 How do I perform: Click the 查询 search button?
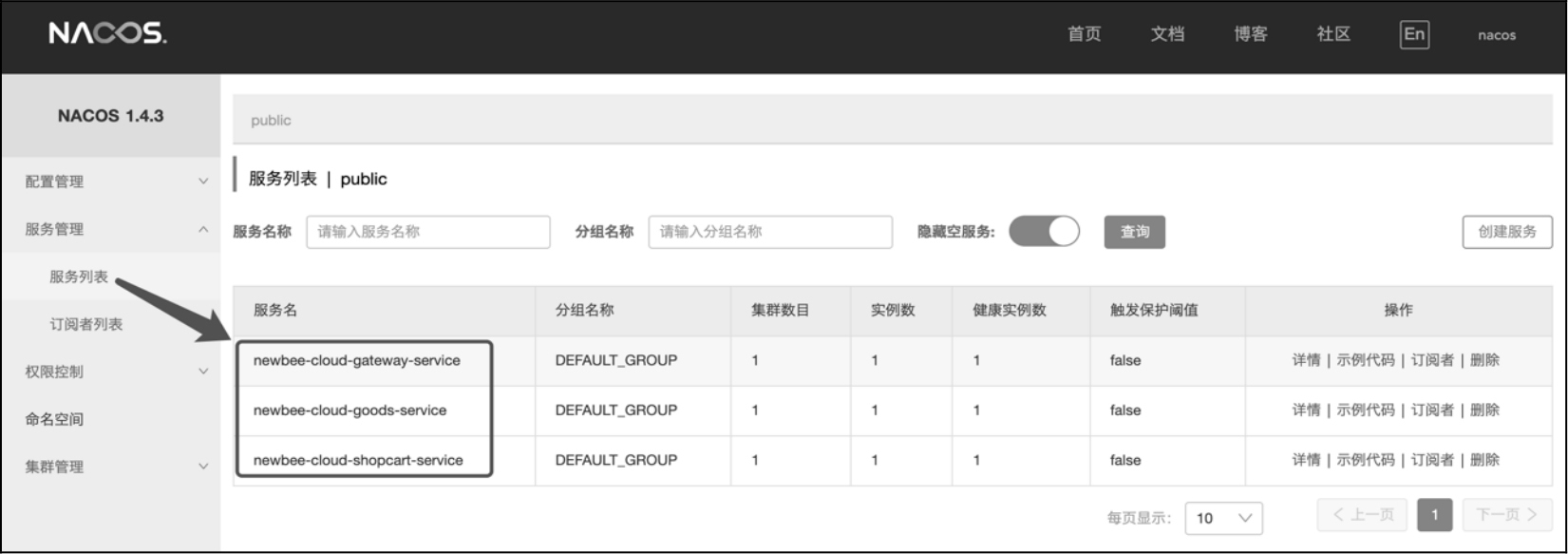(1135, 232)
